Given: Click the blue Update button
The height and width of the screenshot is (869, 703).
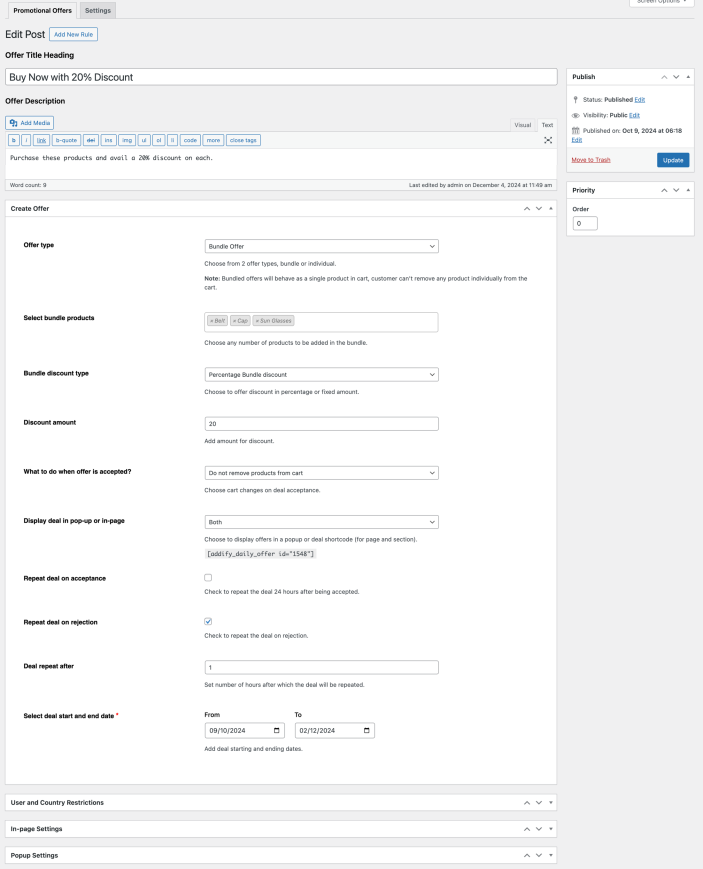Looking at the screenshot, I should tap(672, 160).
